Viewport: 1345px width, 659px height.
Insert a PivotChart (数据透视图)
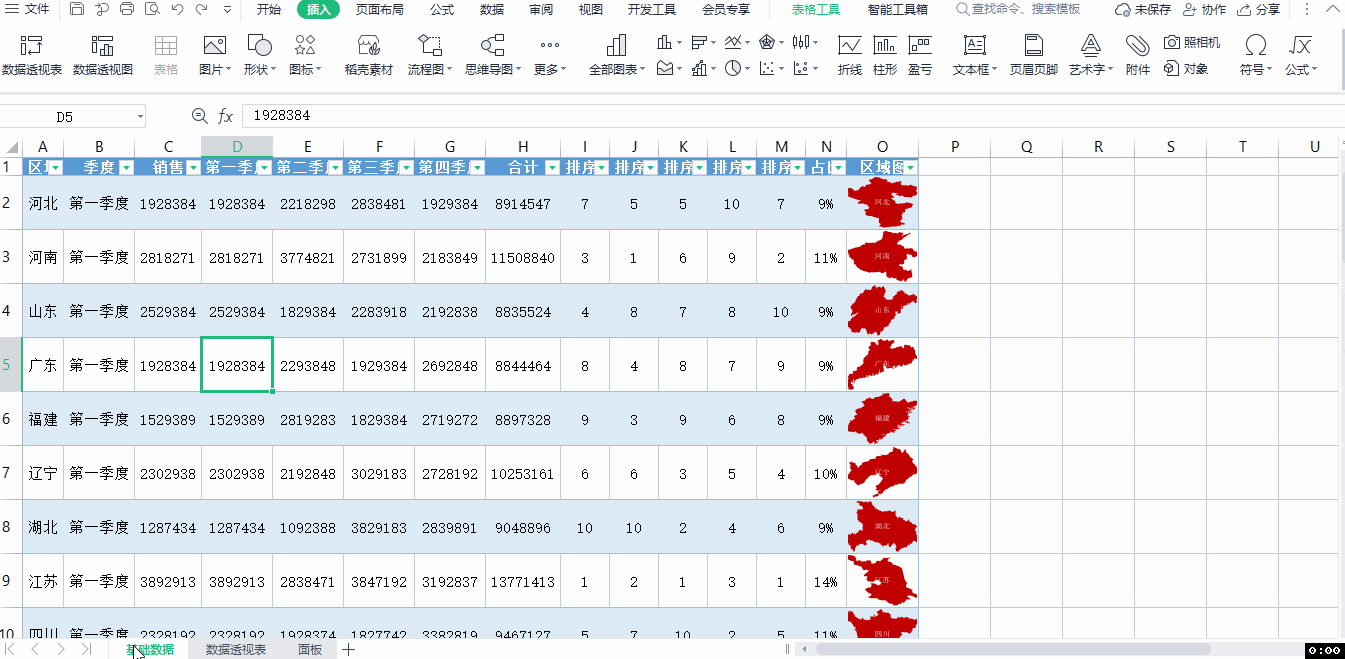click(x=103, y=56)
